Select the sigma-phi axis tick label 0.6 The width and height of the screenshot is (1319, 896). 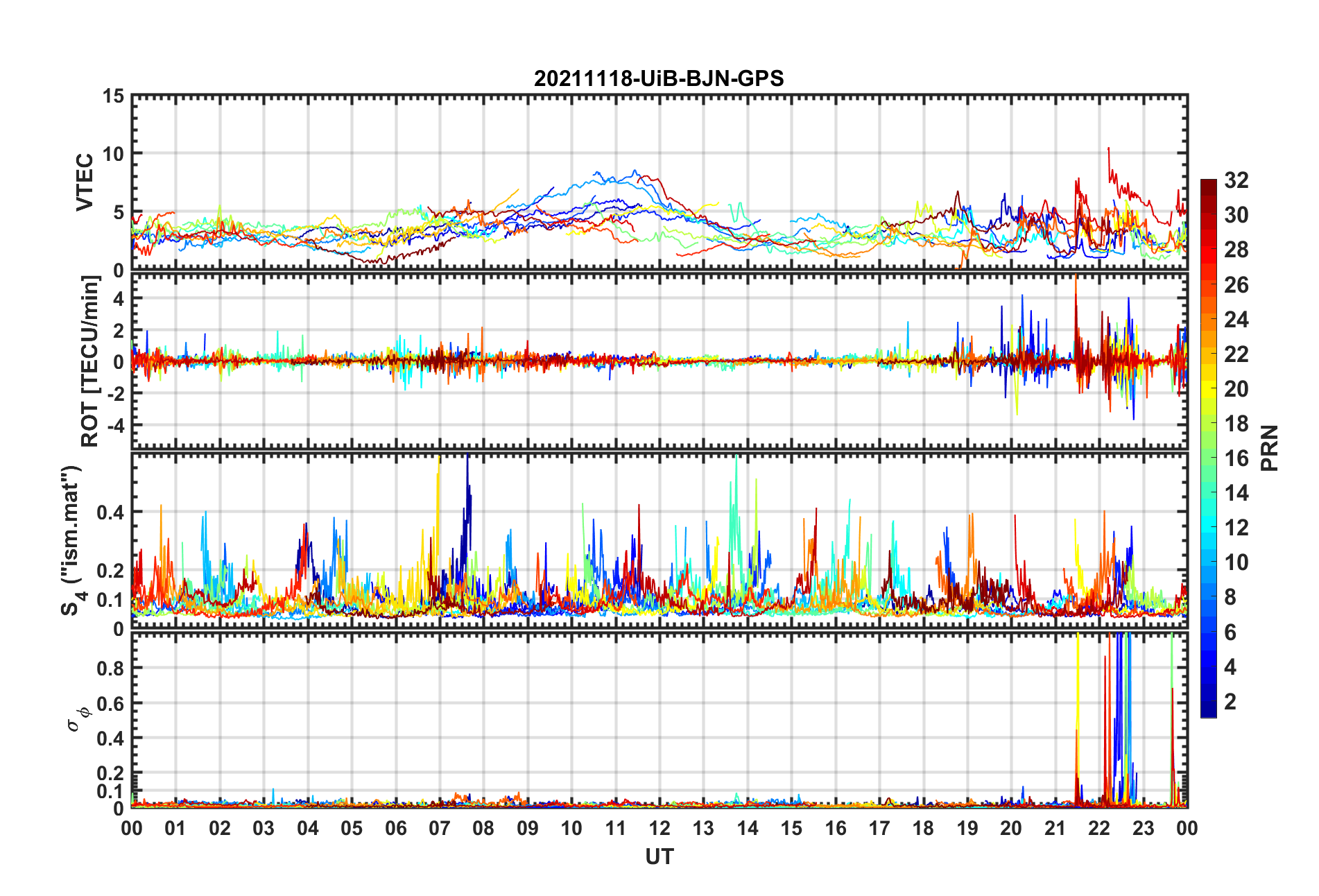pyautogui.click(x=110, y=703)
